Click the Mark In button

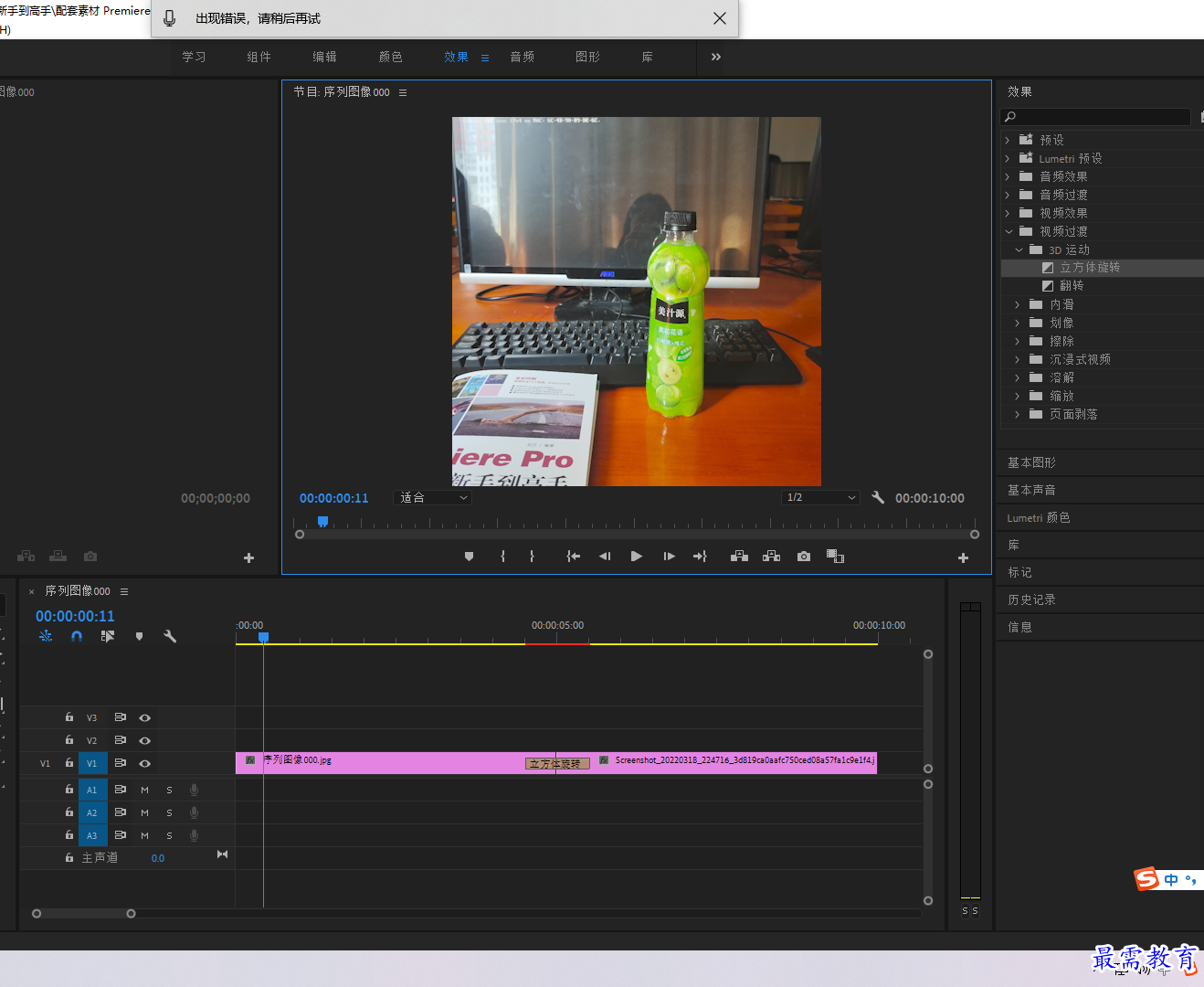(x=502, y=557)
